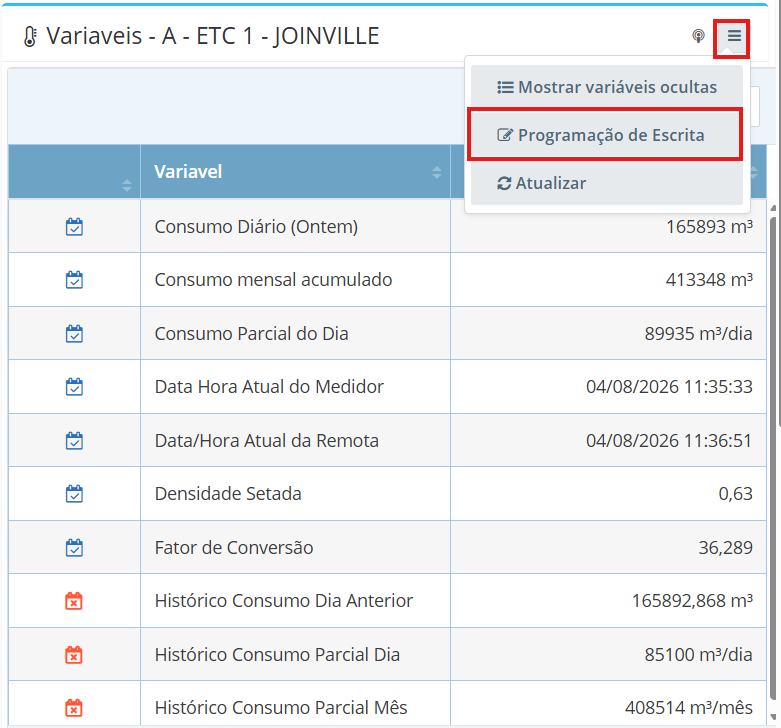Viewport: 781px width, 728px height.
Task: Open the hamburger menu icon
Action: pyautogui.click(x=734, y=36)
